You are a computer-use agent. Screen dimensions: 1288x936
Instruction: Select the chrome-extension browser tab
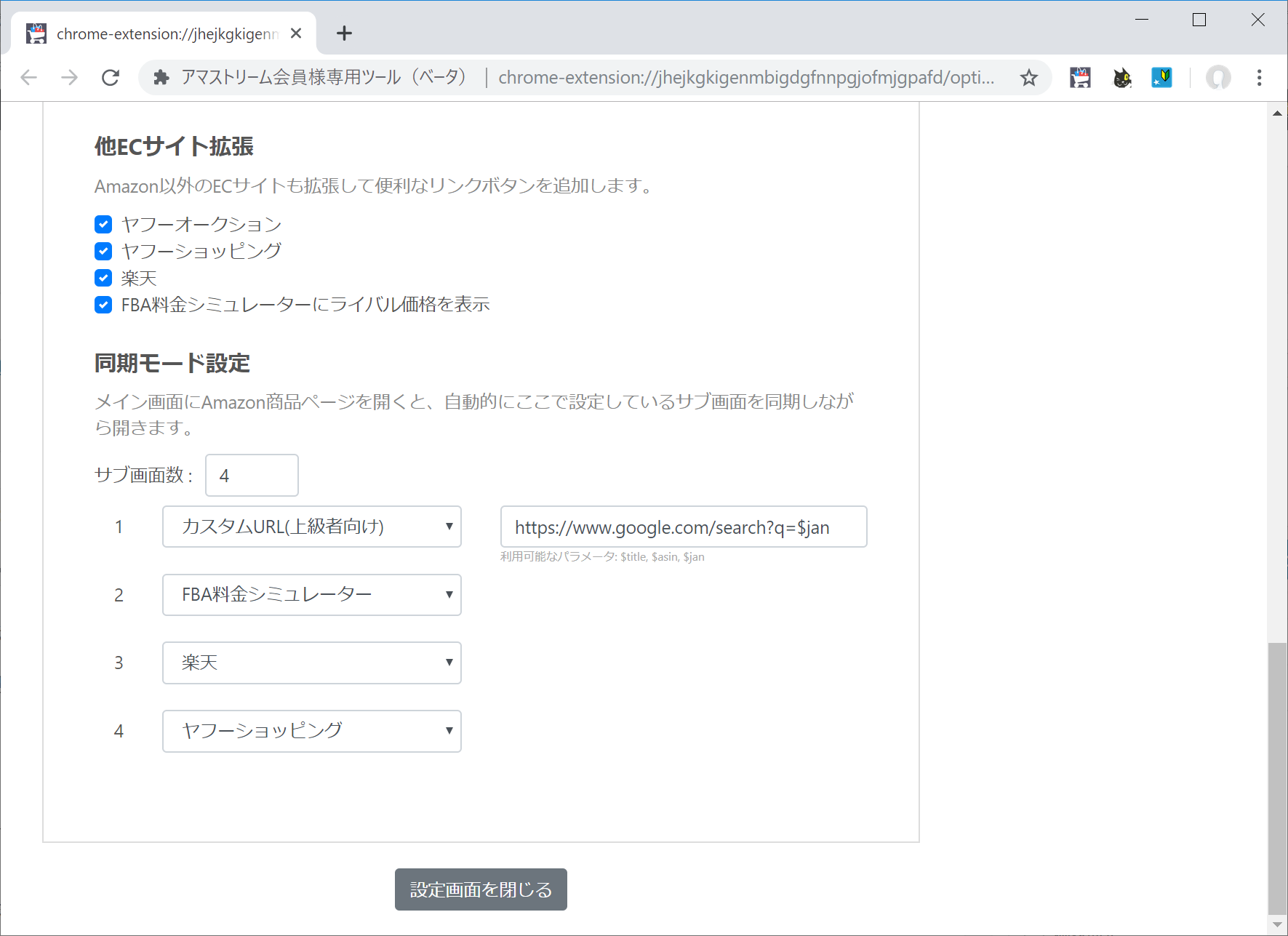[164, 33]
